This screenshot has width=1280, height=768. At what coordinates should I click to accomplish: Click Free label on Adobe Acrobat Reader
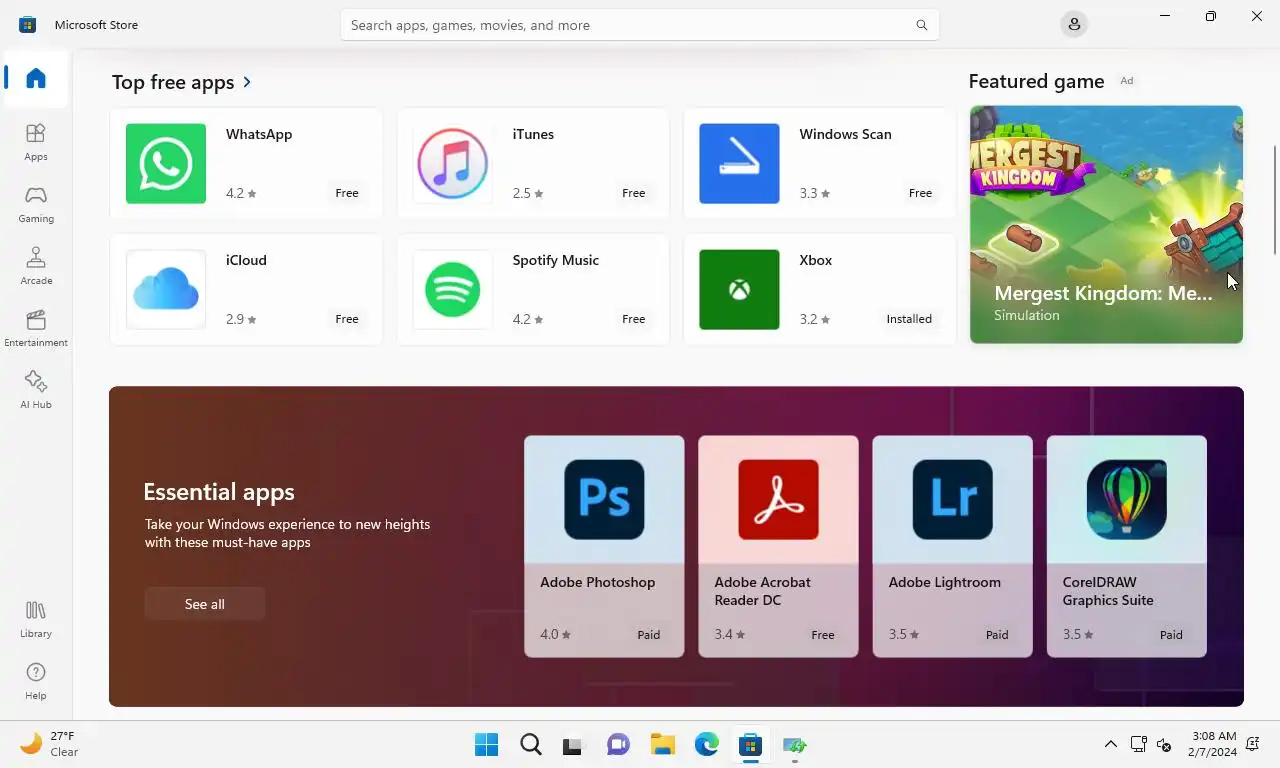(x=823, y=635)
